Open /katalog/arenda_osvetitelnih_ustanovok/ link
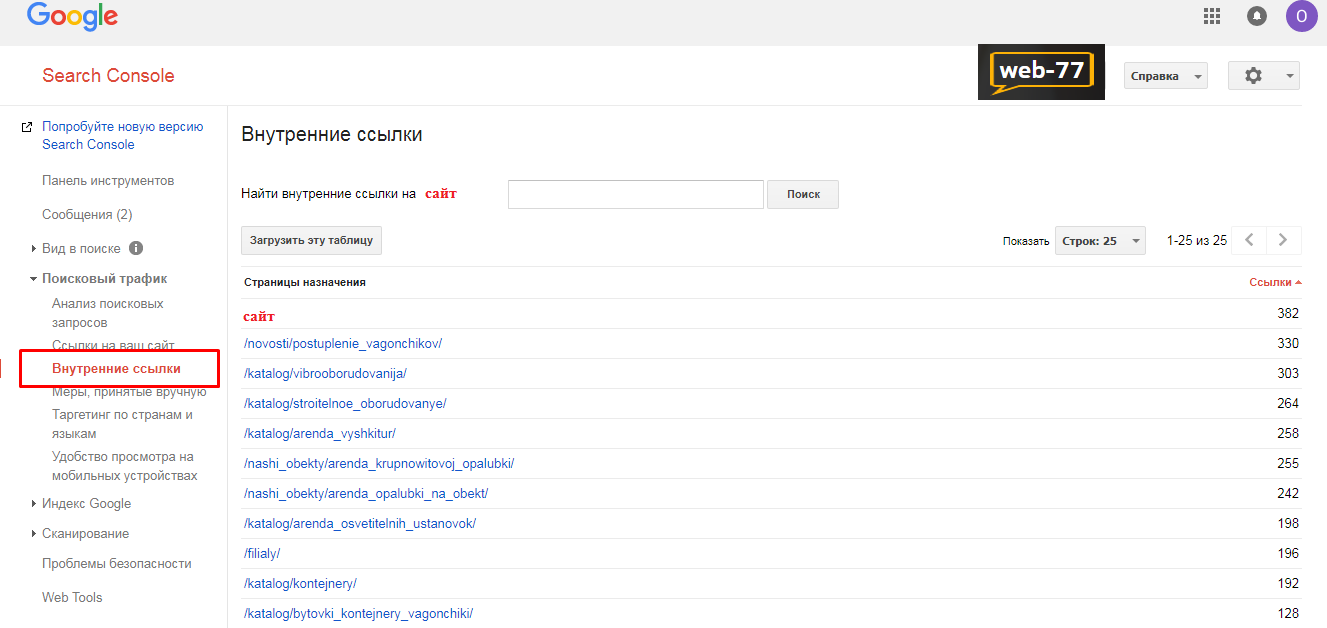Image resolution: width=1327 pixels, height=628 pixels. pos(360,523)
